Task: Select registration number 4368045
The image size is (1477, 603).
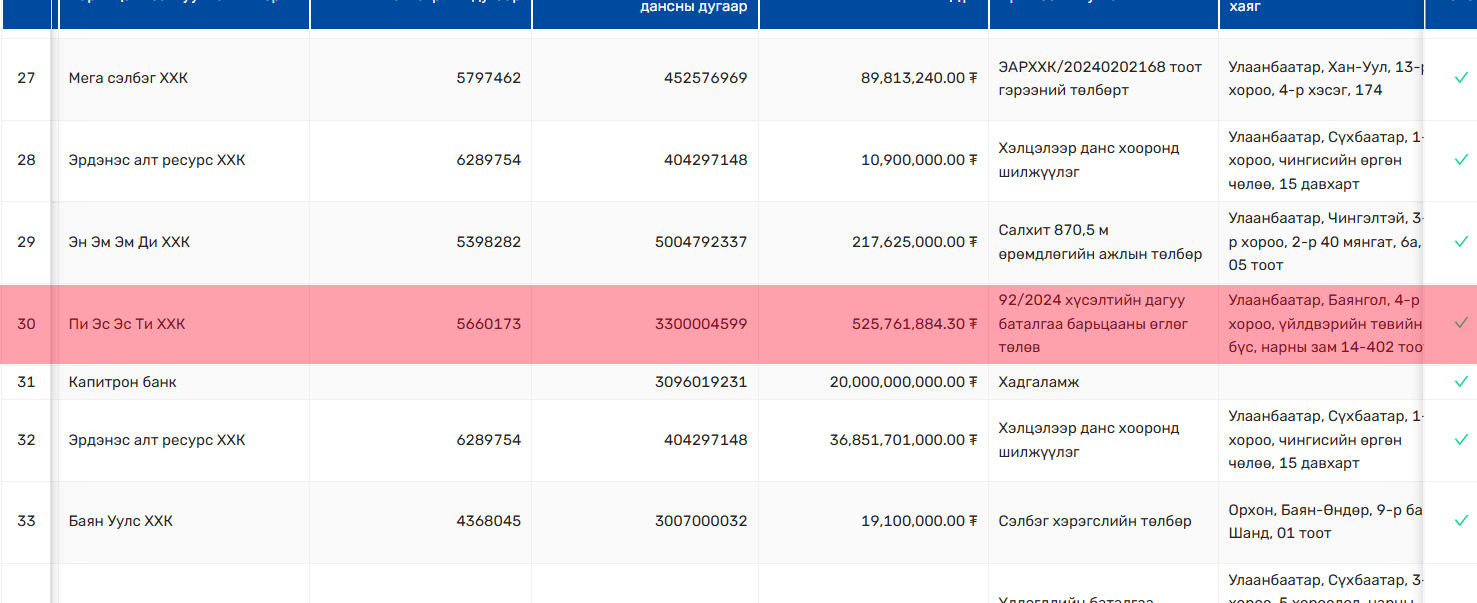Action: coord(489,521)
